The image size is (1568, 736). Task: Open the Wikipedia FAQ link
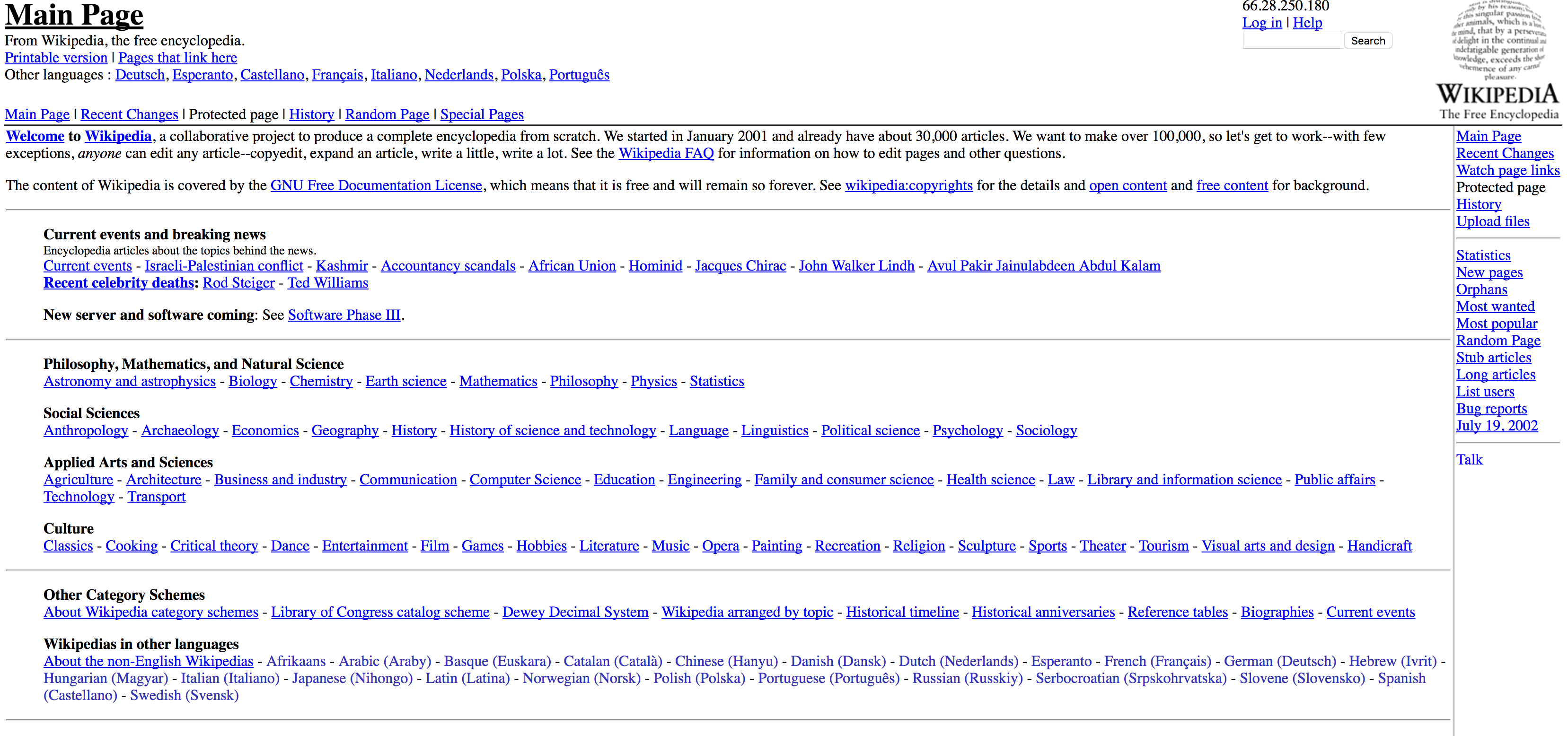pos(666,153)
